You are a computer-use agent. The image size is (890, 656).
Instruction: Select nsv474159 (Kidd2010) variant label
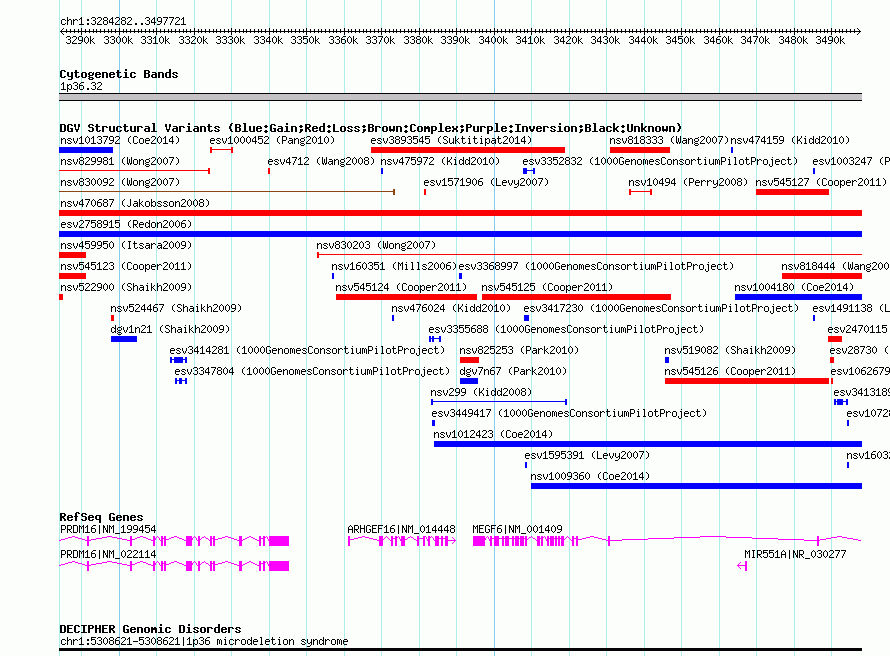790,140
